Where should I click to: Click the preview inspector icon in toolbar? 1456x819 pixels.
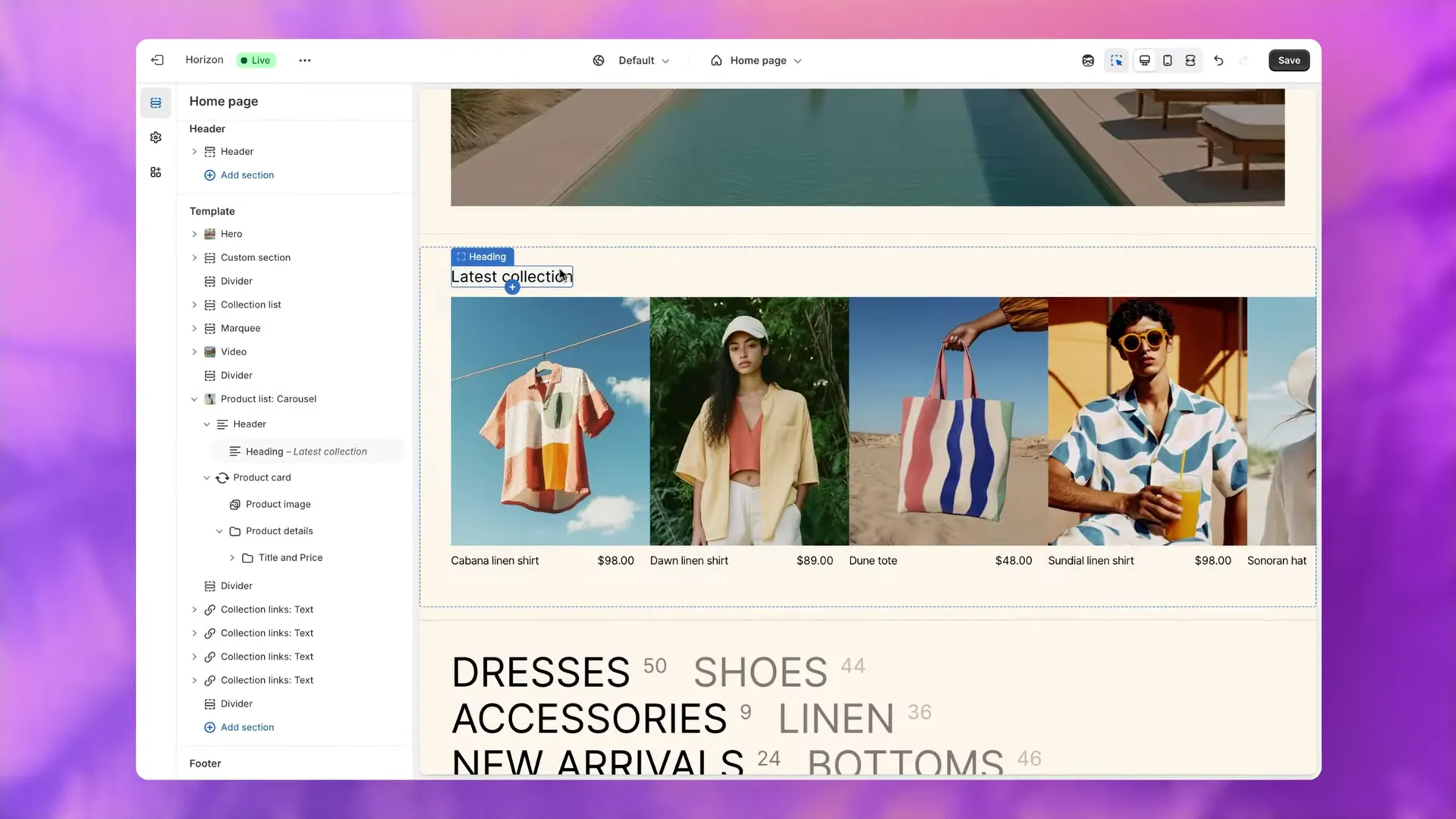(1087, 60)
